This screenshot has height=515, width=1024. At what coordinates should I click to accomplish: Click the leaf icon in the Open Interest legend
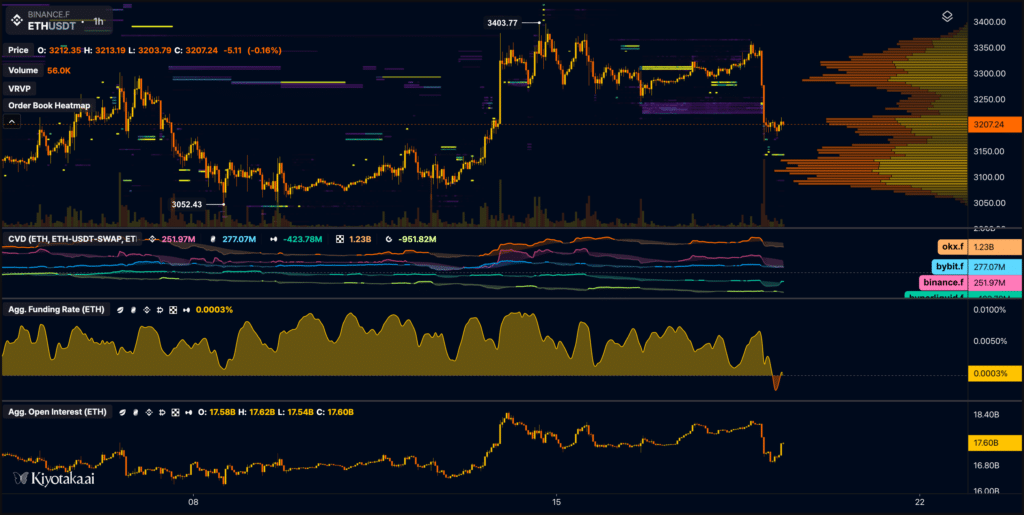coord(123,413)
